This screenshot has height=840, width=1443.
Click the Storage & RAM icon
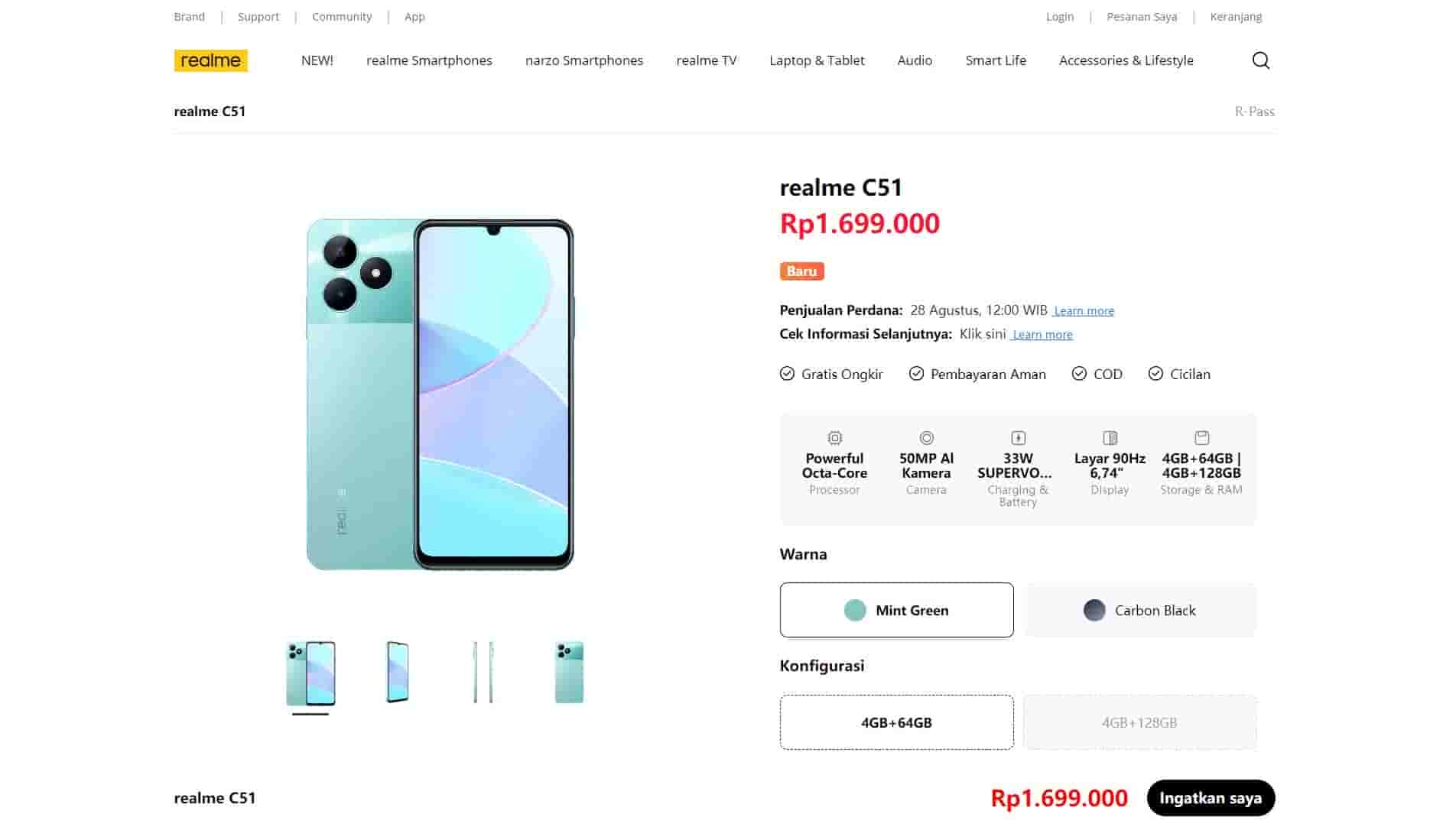tap(1201, 438)
